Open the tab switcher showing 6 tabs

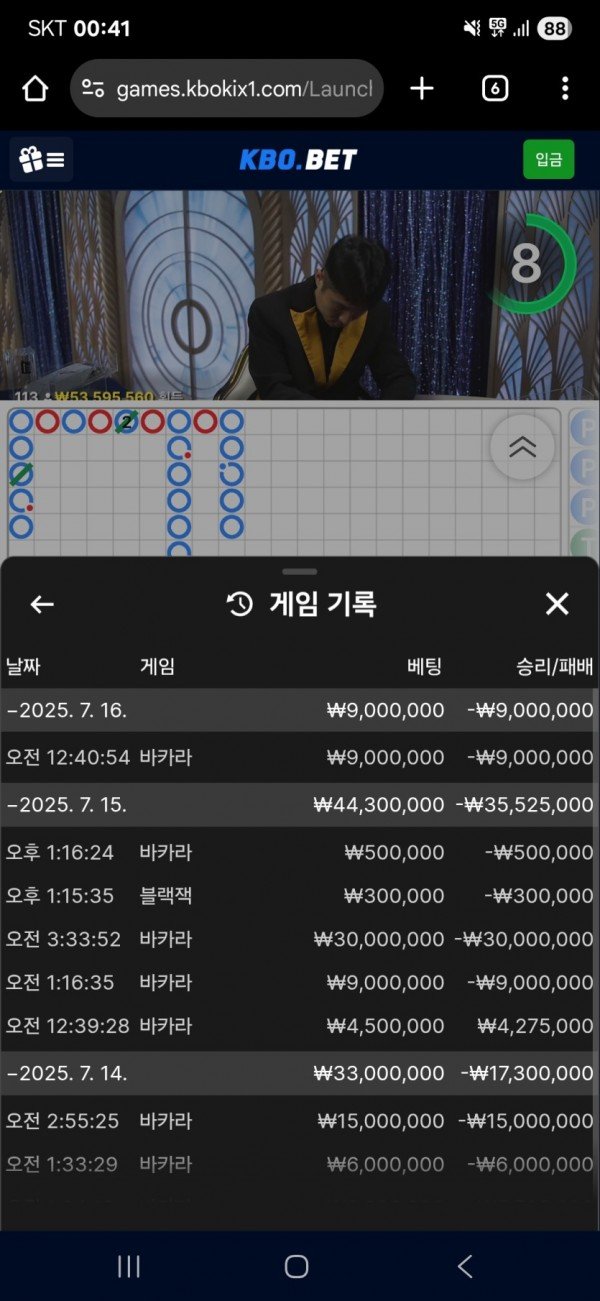click(x=494, y=89)
